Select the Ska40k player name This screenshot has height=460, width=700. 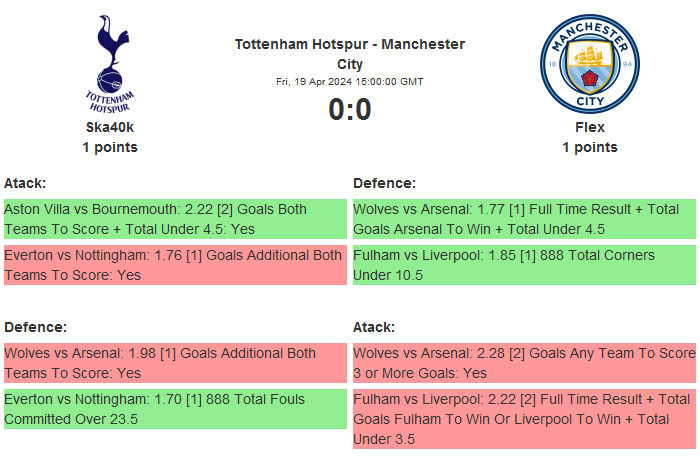110,127
